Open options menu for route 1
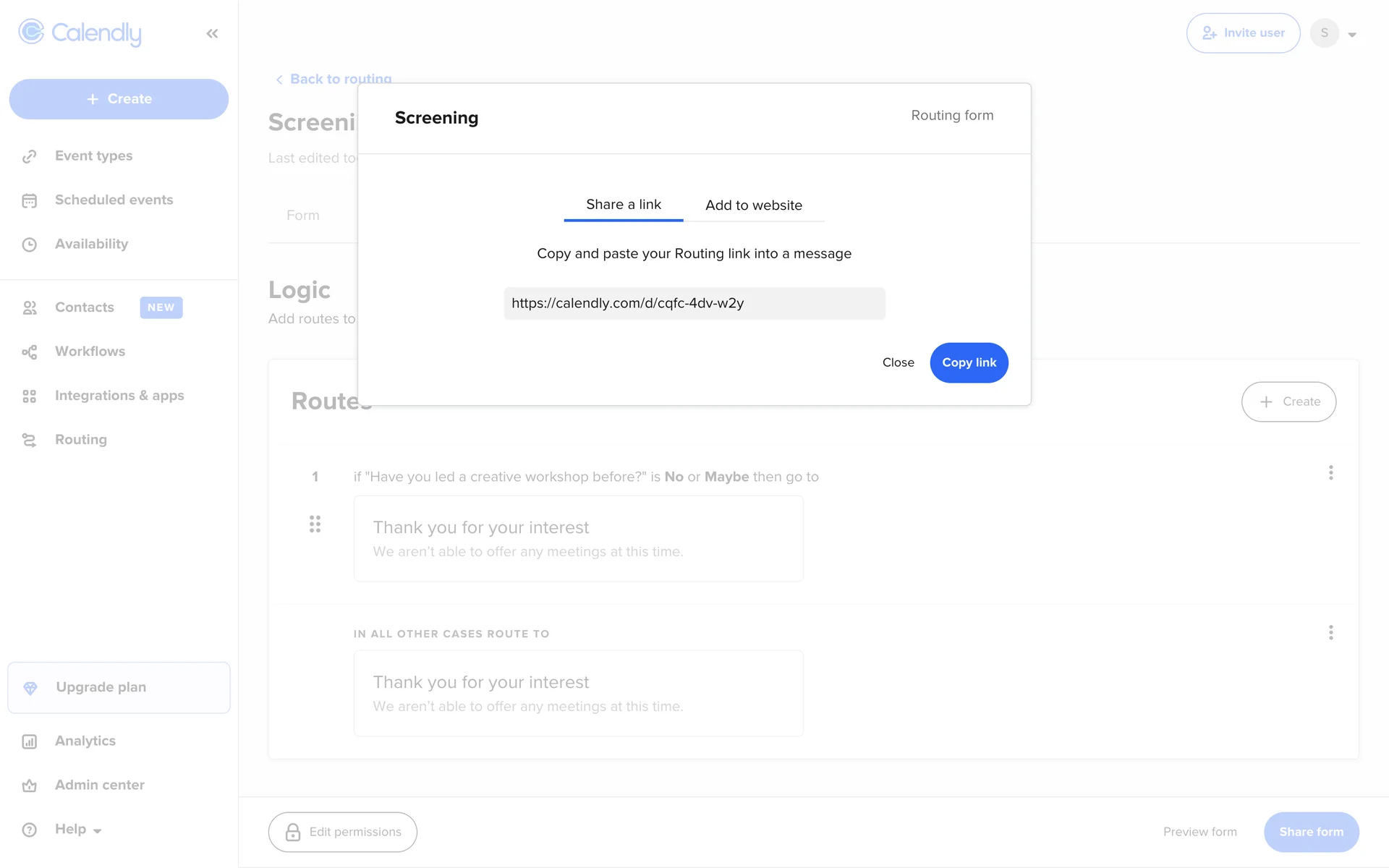1389x868 pixels. 1330,473
